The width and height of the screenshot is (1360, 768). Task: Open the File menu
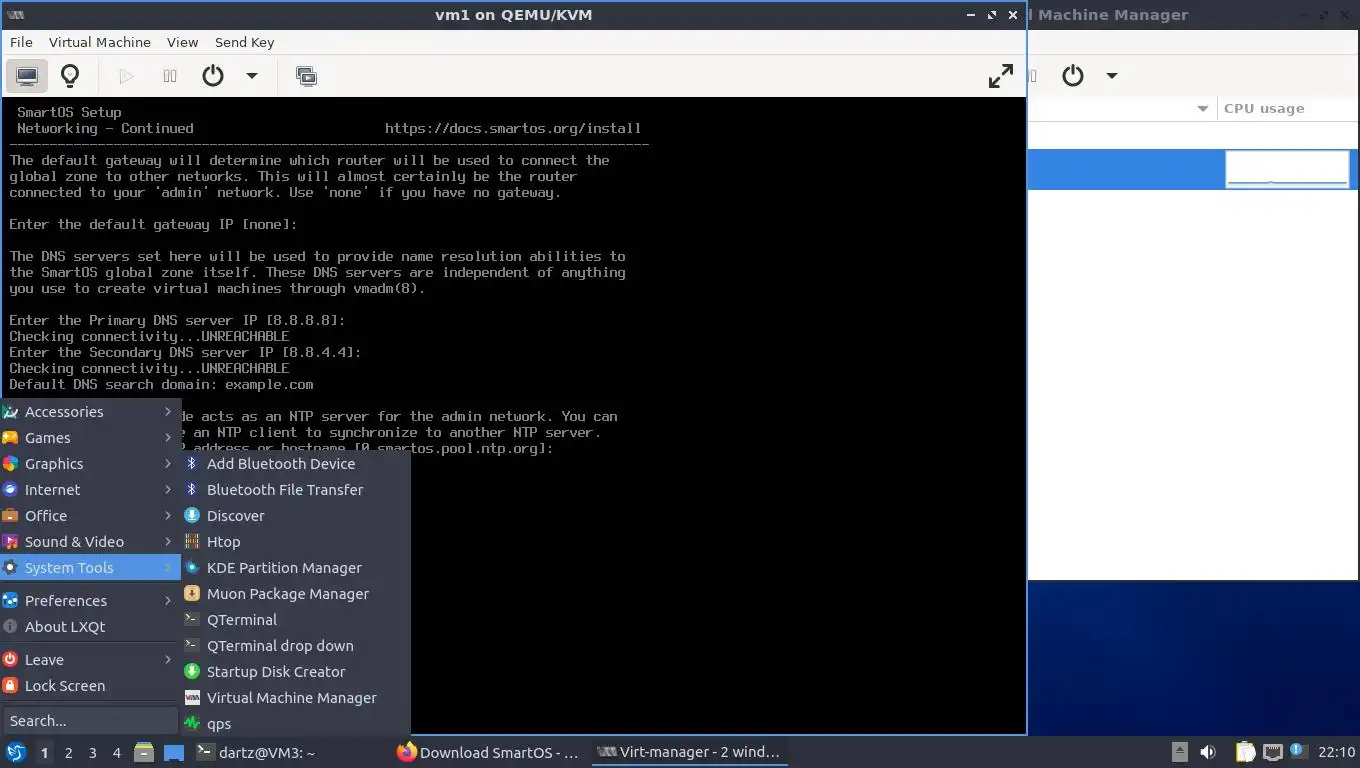(21, 42)
